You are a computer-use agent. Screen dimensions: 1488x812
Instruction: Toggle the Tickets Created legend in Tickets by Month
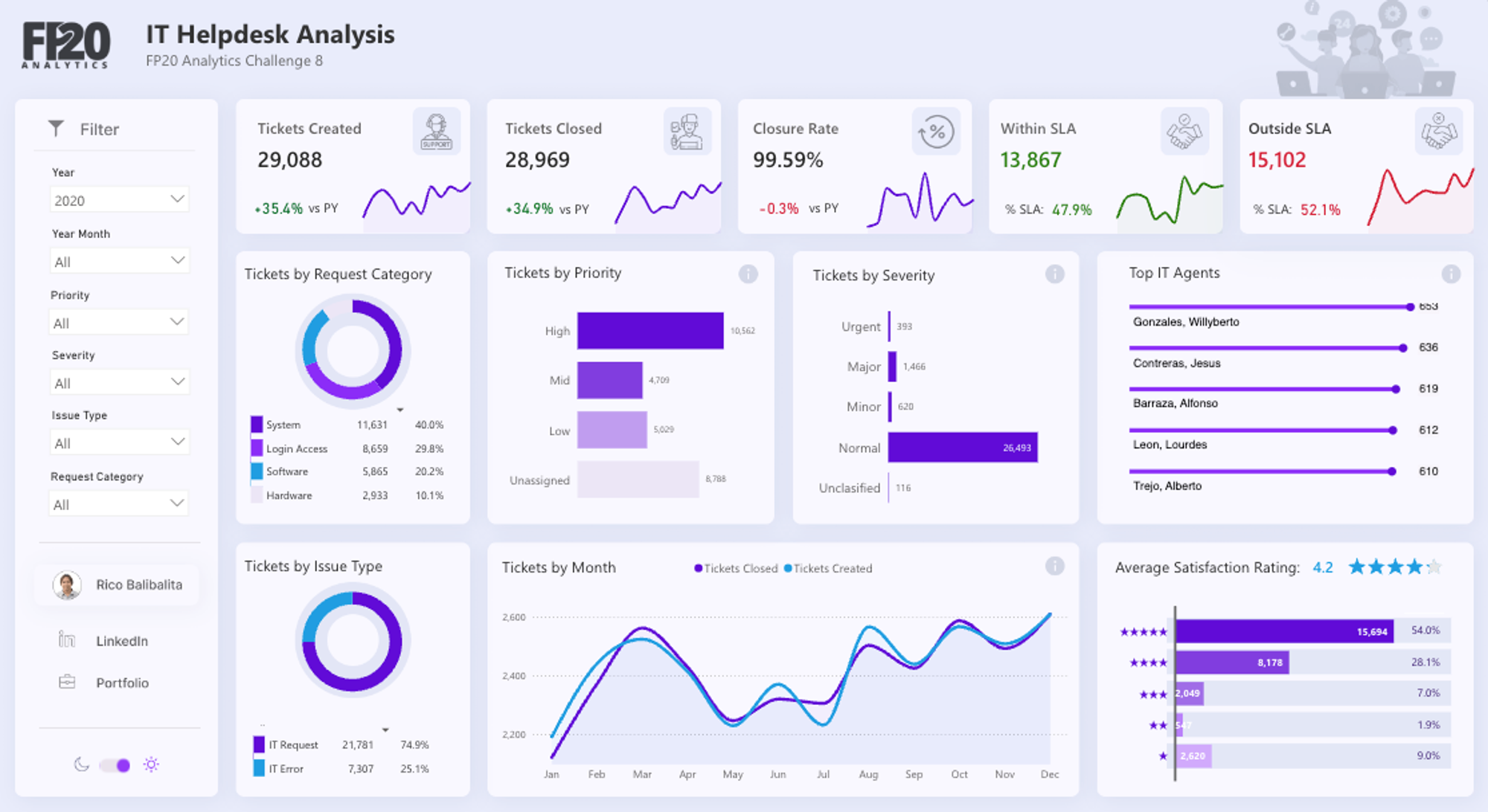pyautogui.click(x=827, y=568)
